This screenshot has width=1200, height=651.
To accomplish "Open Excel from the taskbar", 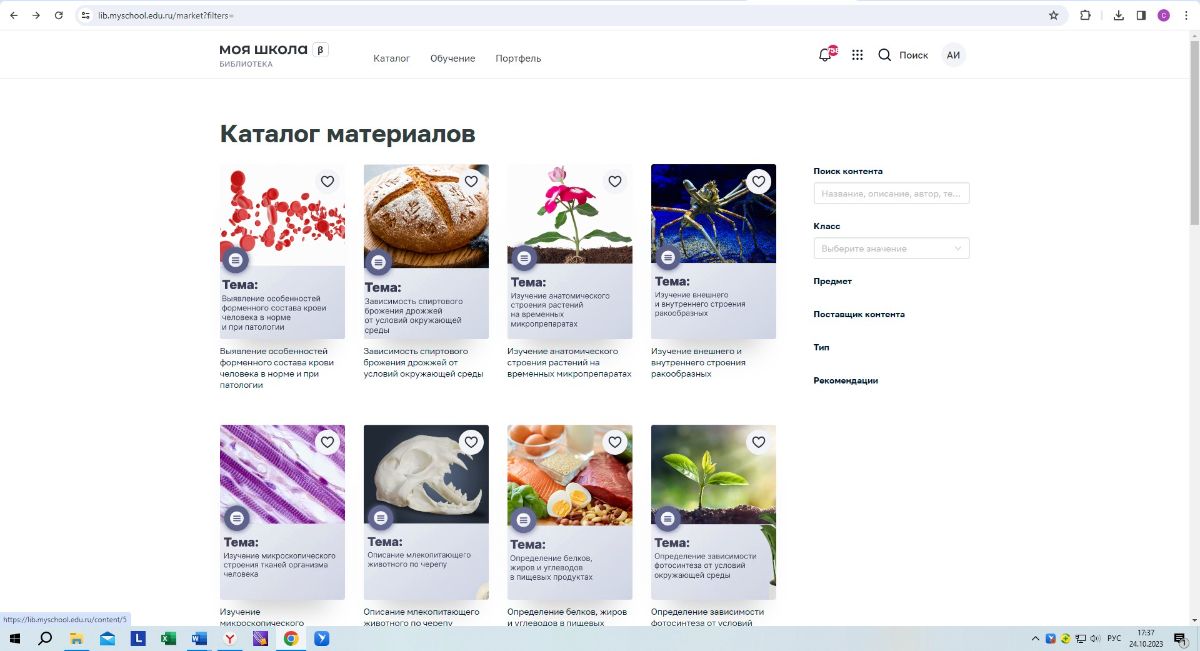I will [168, 638].
